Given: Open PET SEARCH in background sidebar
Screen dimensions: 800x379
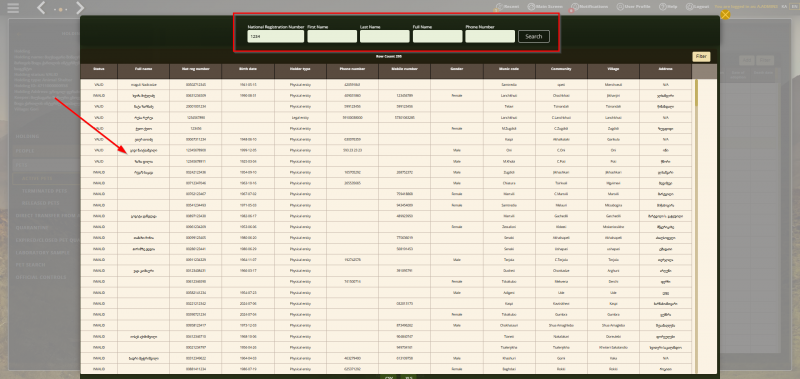Looking at the screenshot, I should (x=30, y=265).
